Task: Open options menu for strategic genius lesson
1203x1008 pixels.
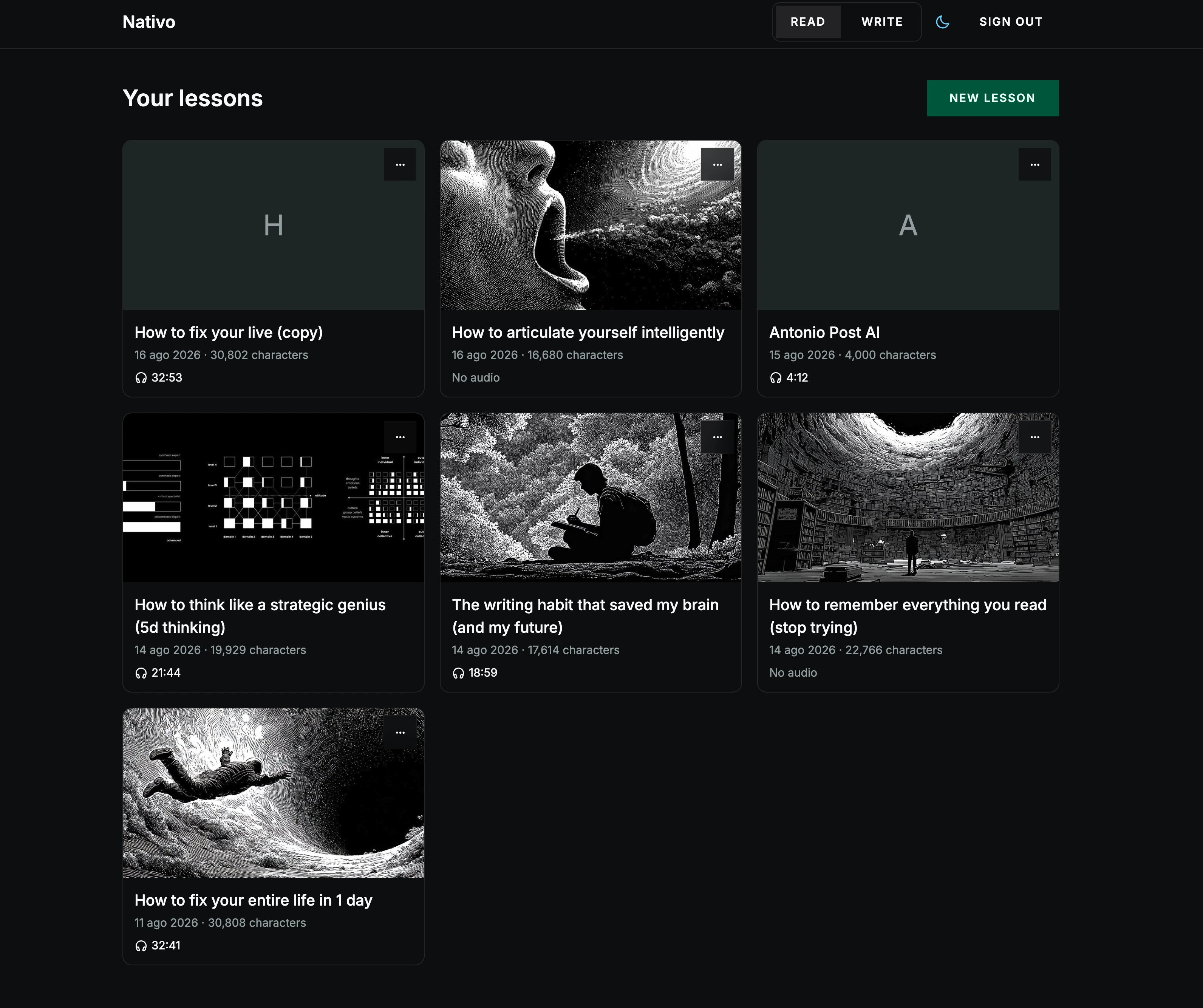Action: (400, 437)
